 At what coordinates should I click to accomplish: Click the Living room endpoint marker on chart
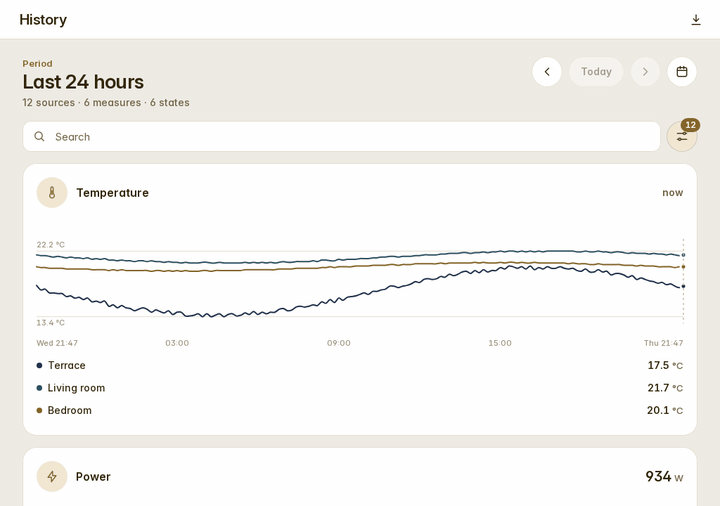click(x=683, y=255)
